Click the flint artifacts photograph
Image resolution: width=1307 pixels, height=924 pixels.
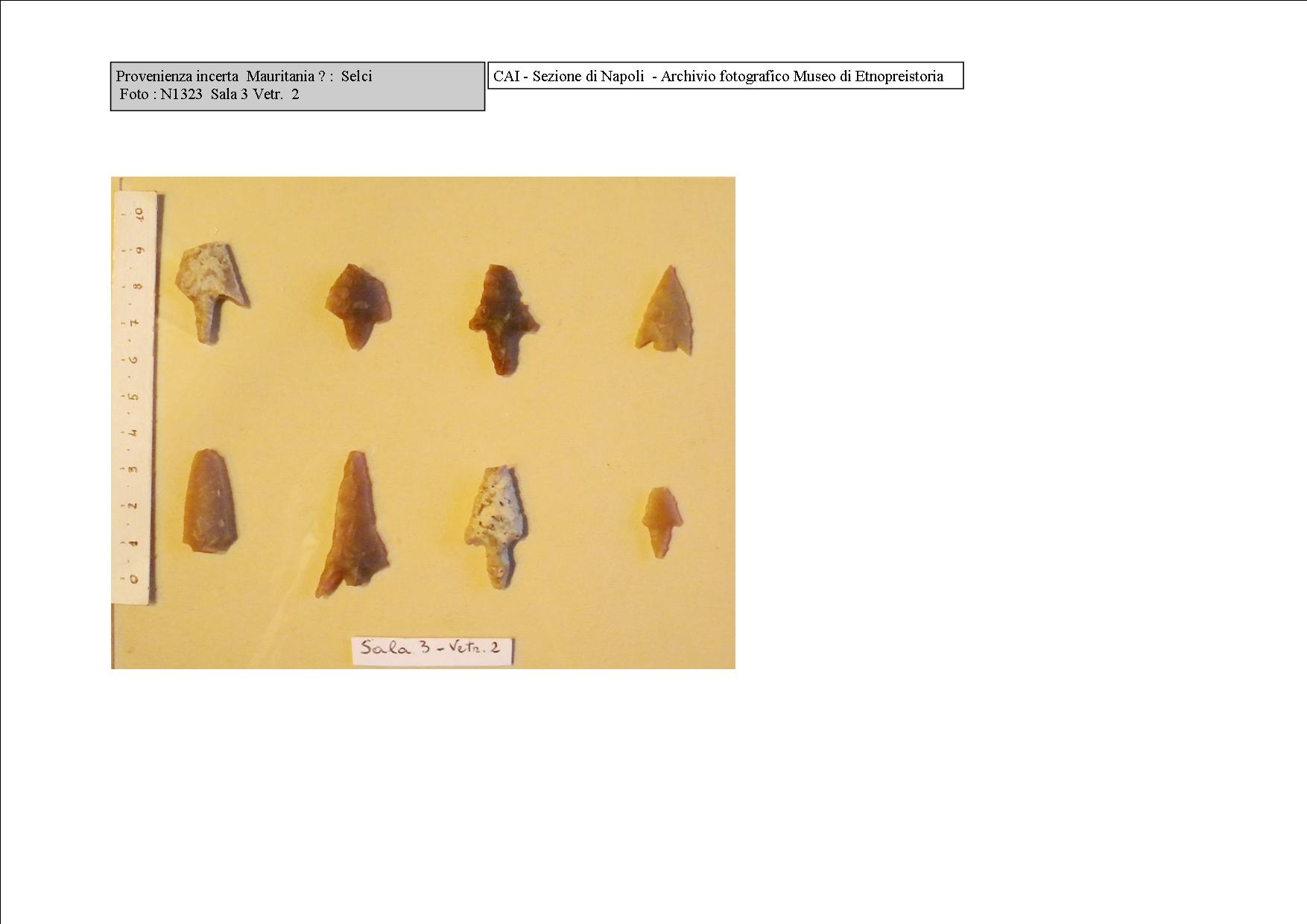point(423,423)
